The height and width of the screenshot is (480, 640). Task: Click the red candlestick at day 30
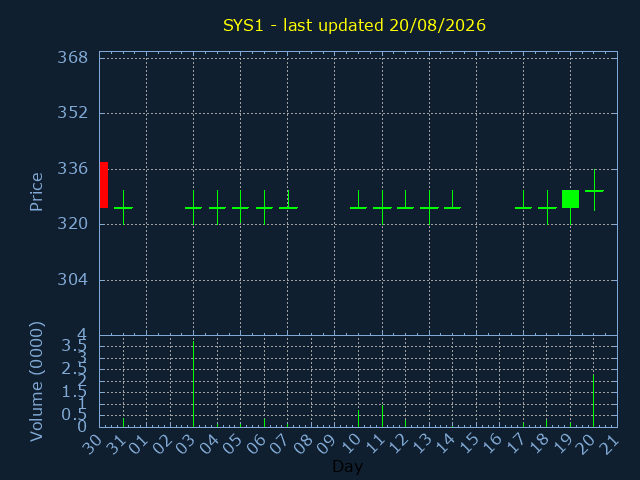click(104, 185)
